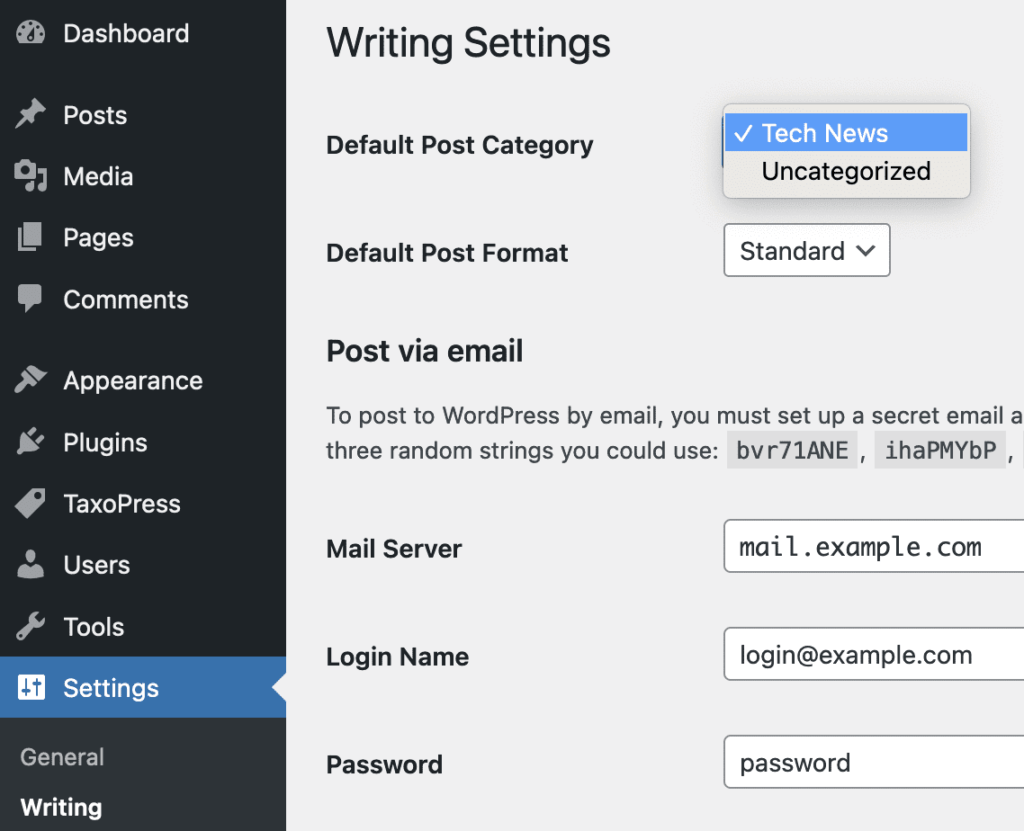Screen dimensions: 1024x831
Task: Click the Password input field
Action: click(x=874, y=762)
